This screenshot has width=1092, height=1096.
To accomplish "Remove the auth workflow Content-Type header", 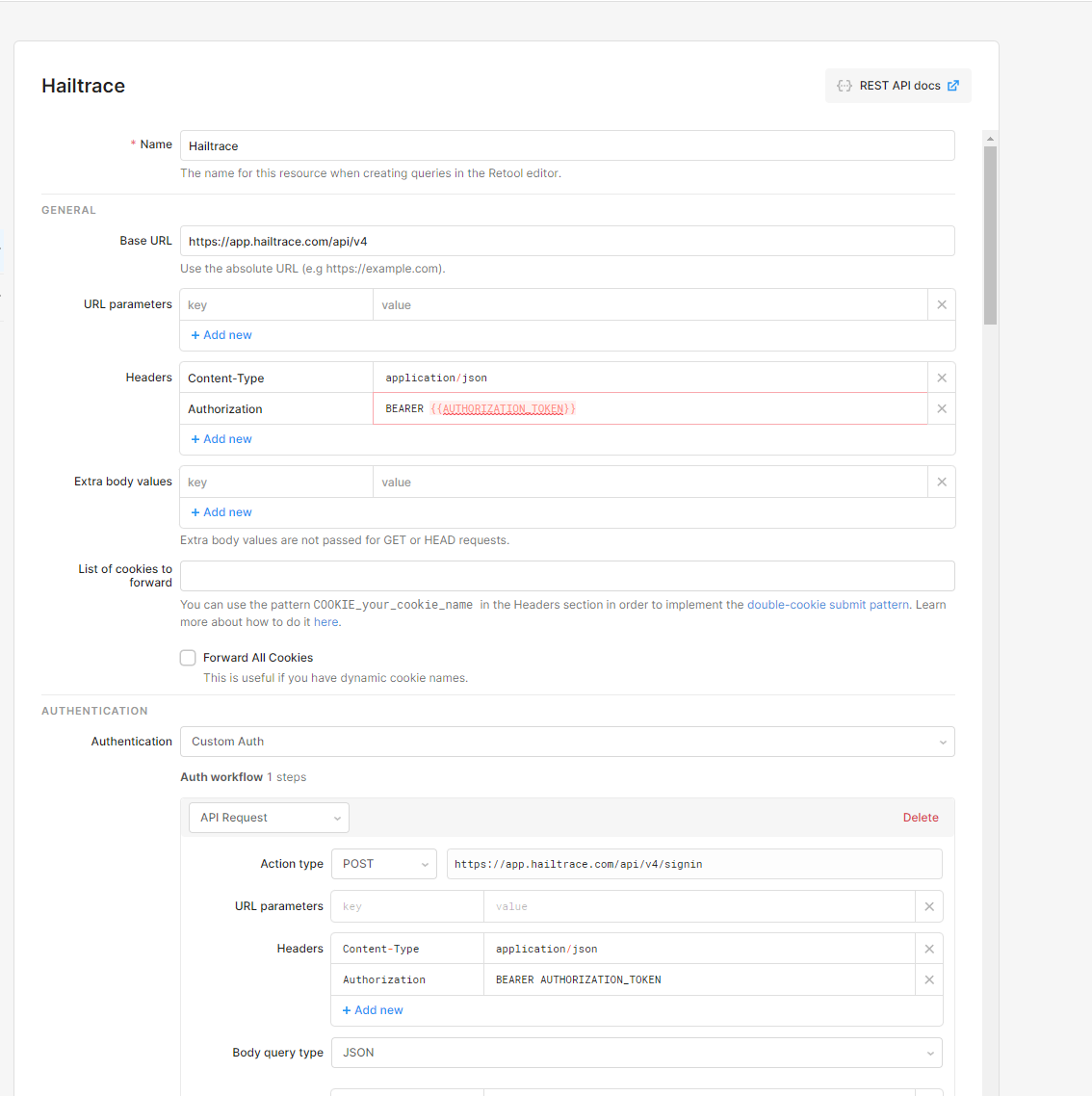I will (x=929, y=949).
